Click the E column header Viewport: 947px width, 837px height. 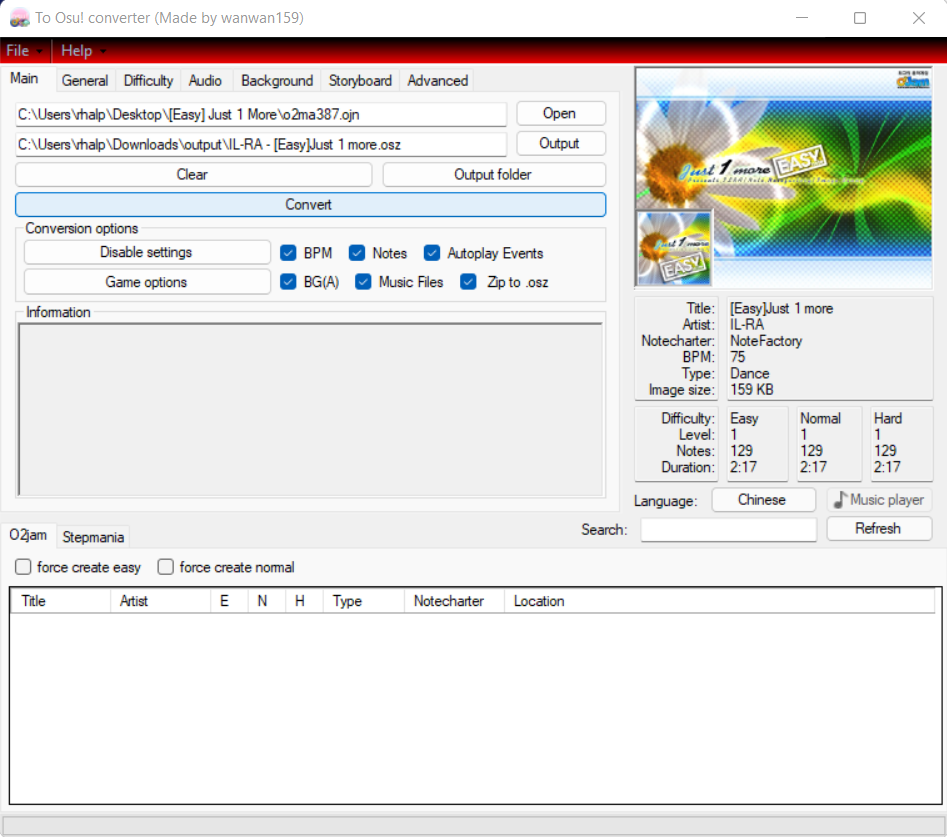click(x=230, y=601)
